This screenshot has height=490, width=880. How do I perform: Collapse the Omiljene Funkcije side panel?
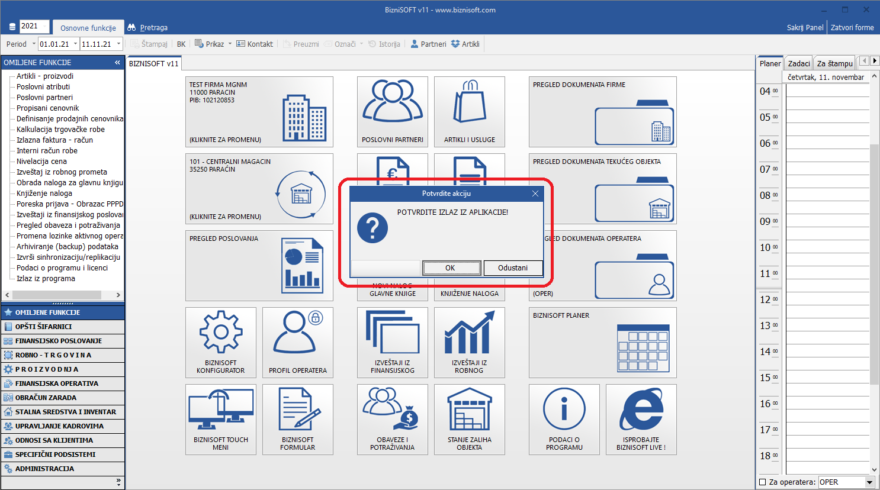pyautogui.click(x=118, y=62)
